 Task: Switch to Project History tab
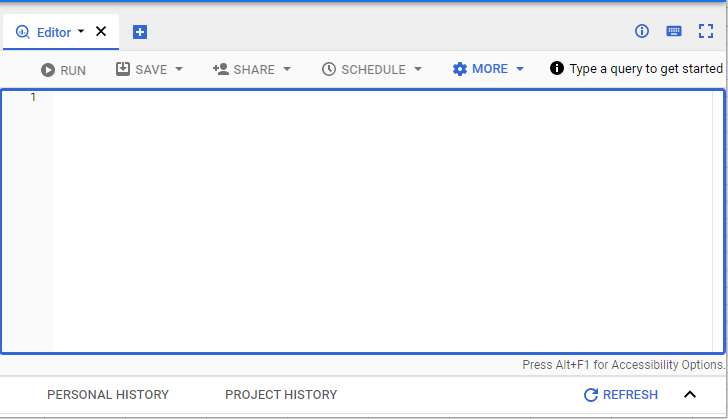[x=281, y=394]
